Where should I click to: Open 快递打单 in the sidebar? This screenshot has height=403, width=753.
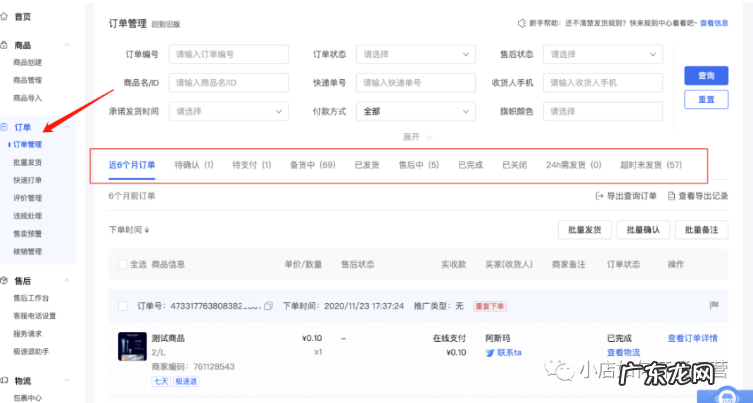point(27,180)
